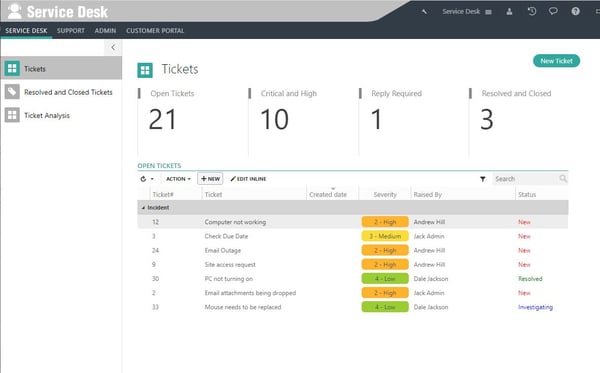Image resolution: width=600 pixels, height=373 pixels.
Task: Open ticket 'Site access request'
Action: coord(230,264)
